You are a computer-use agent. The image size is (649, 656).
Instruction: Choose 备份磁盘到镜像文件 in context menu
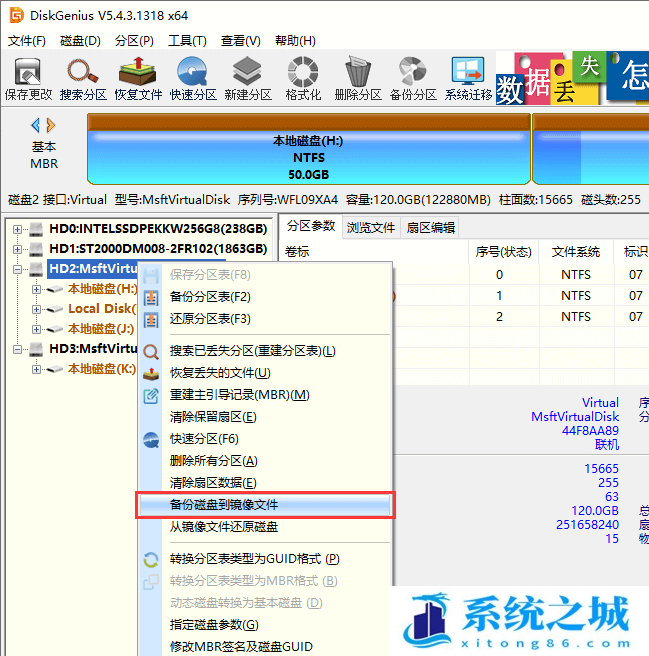(265, 505)
